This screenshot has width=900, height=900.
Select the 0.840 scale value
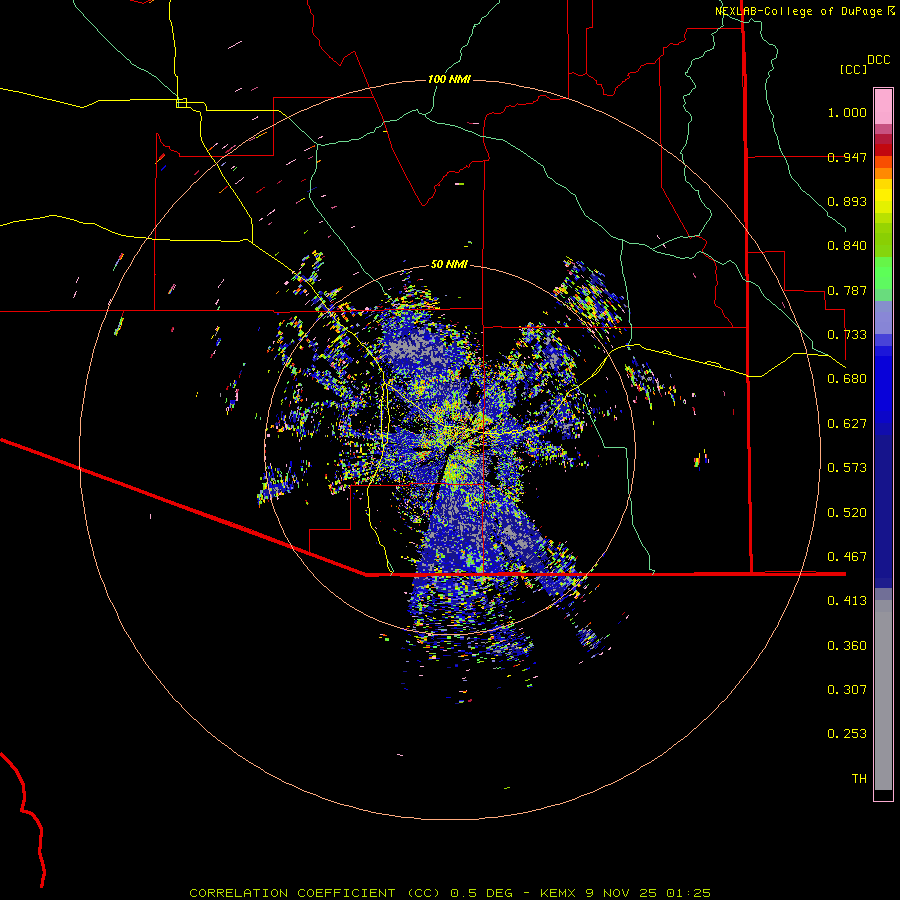[x=847, y=246]
